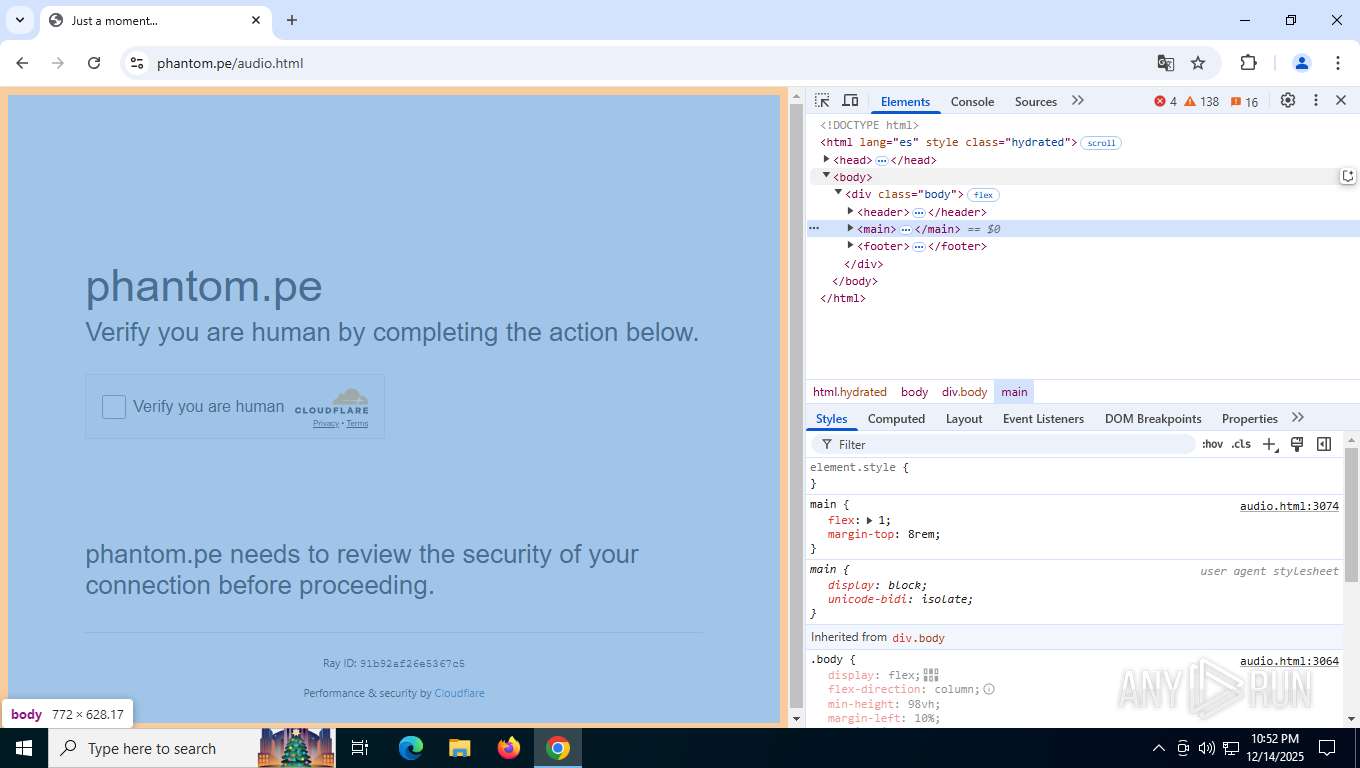
Task: Activate the inspect element picker tool
Action: coord(822,101)
